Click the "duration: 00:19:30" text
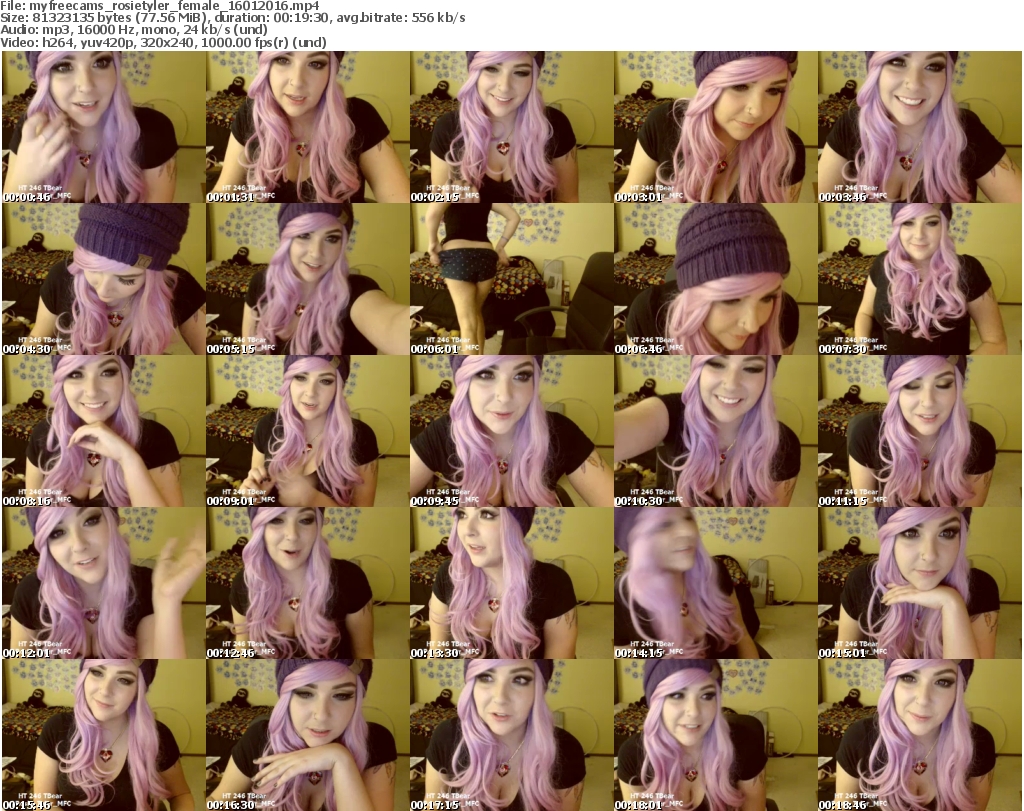The image size is (1024, 811). pos(272,18)
